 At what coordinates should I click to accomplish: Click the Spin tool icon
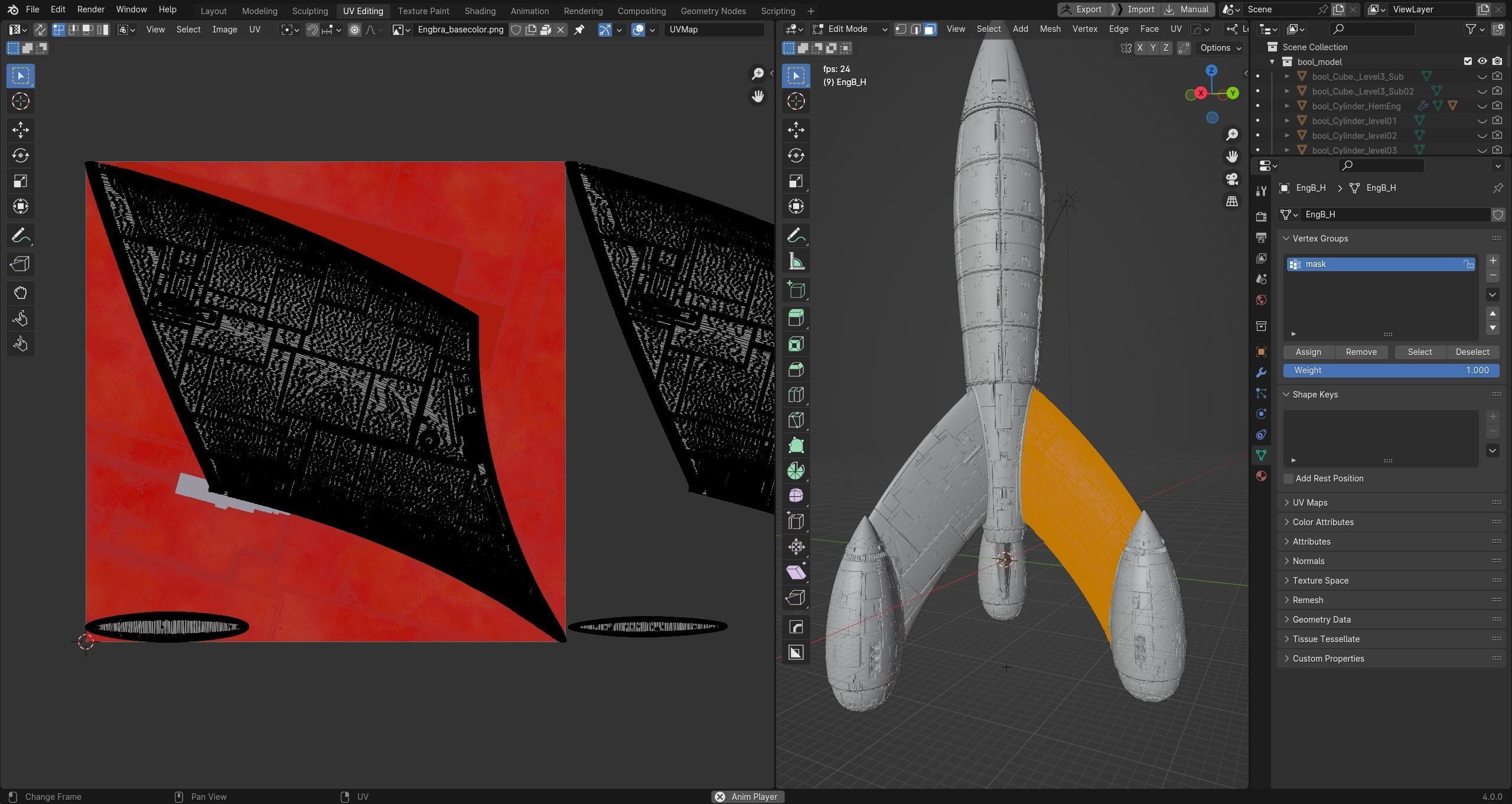796,471
